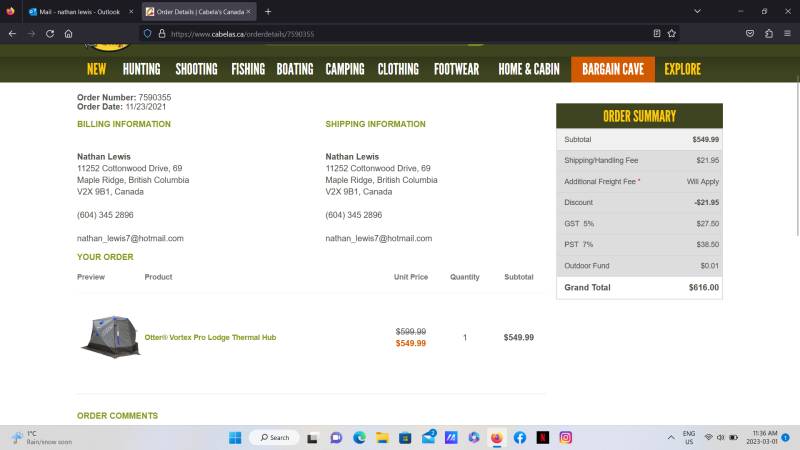Screen dimensions: 800x450
Task: Click the page vertical scrollbar
Action: 797,158
